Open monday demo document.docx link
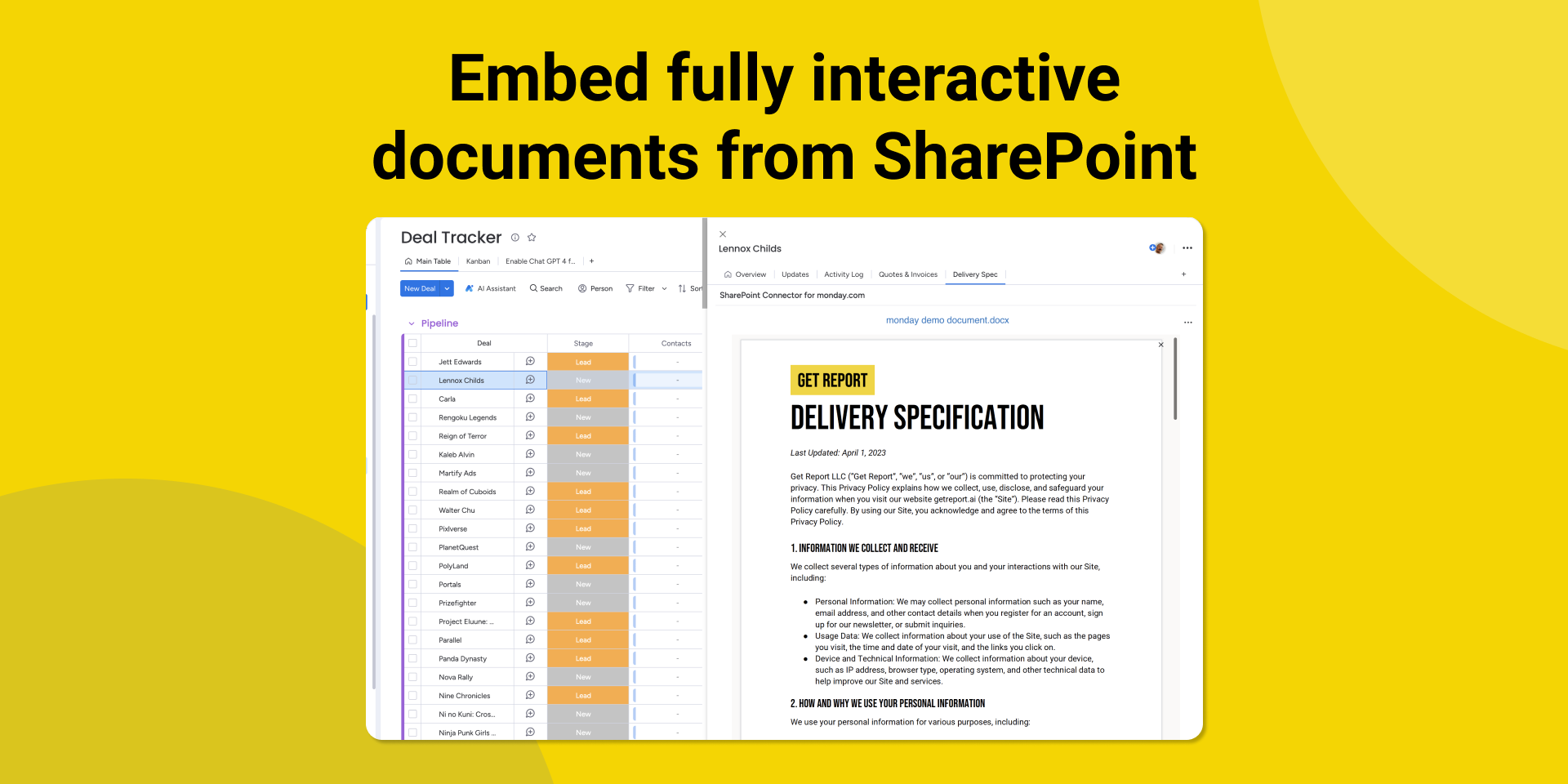This screenshot has height=784, width=1568. coord(947,320)
